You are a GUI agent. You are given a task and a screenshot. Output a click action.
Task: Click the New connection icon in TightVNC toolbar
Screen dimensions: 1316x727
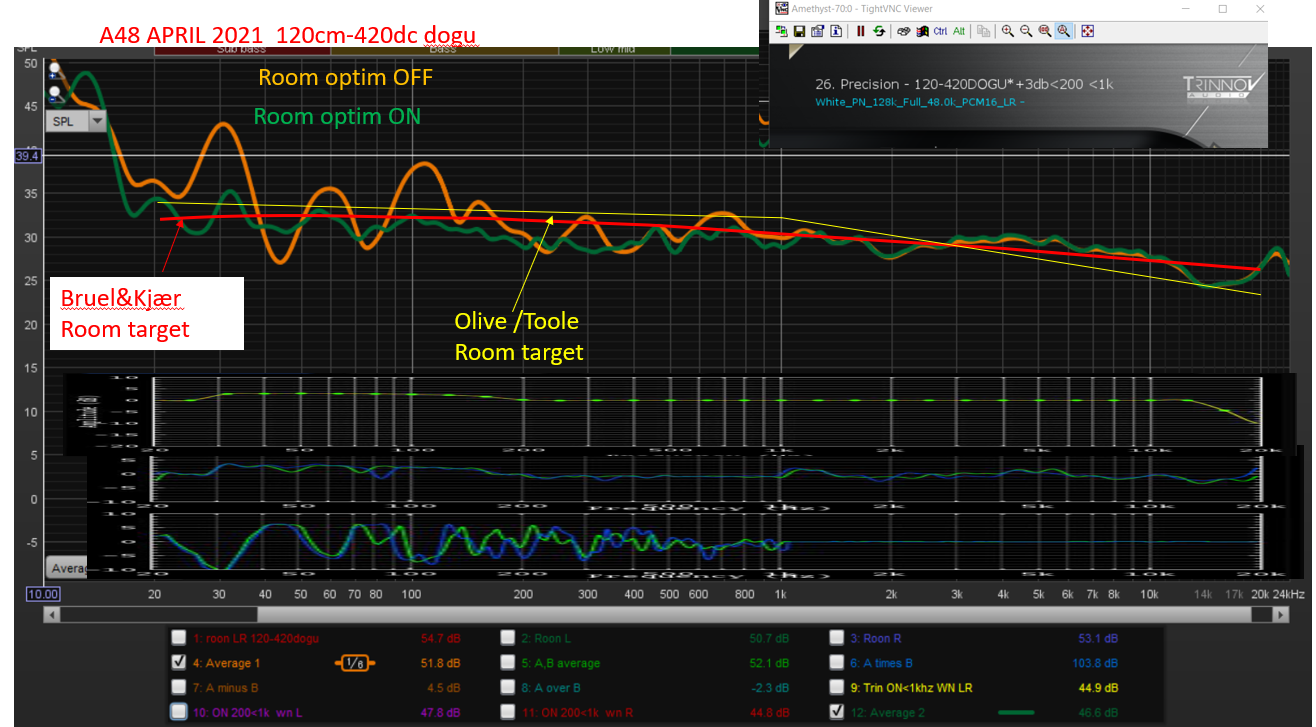pos(782,31)
